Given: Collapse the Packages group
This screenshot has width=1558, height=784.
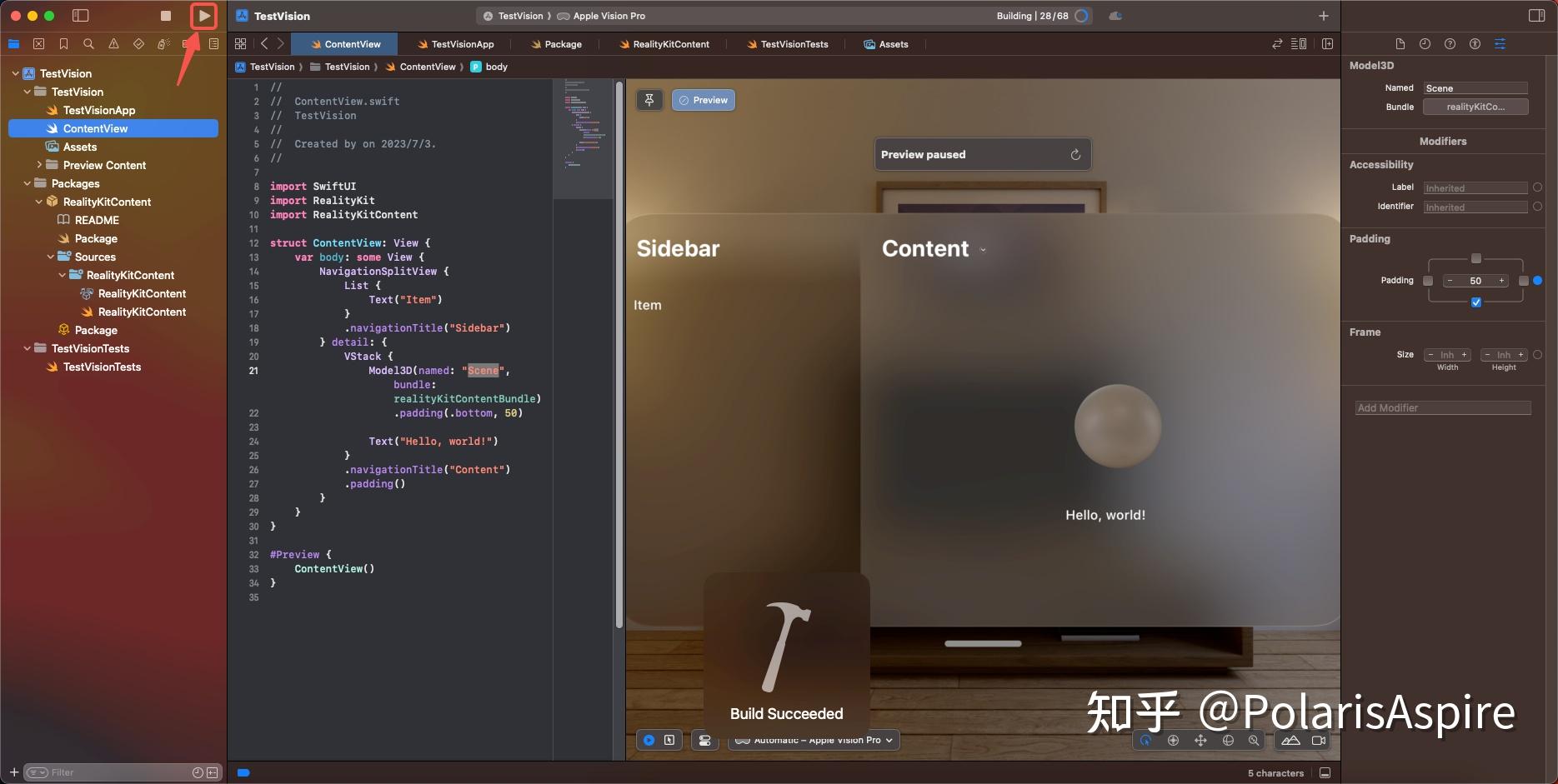Looking at the screenshot, I should pos(28,183).
